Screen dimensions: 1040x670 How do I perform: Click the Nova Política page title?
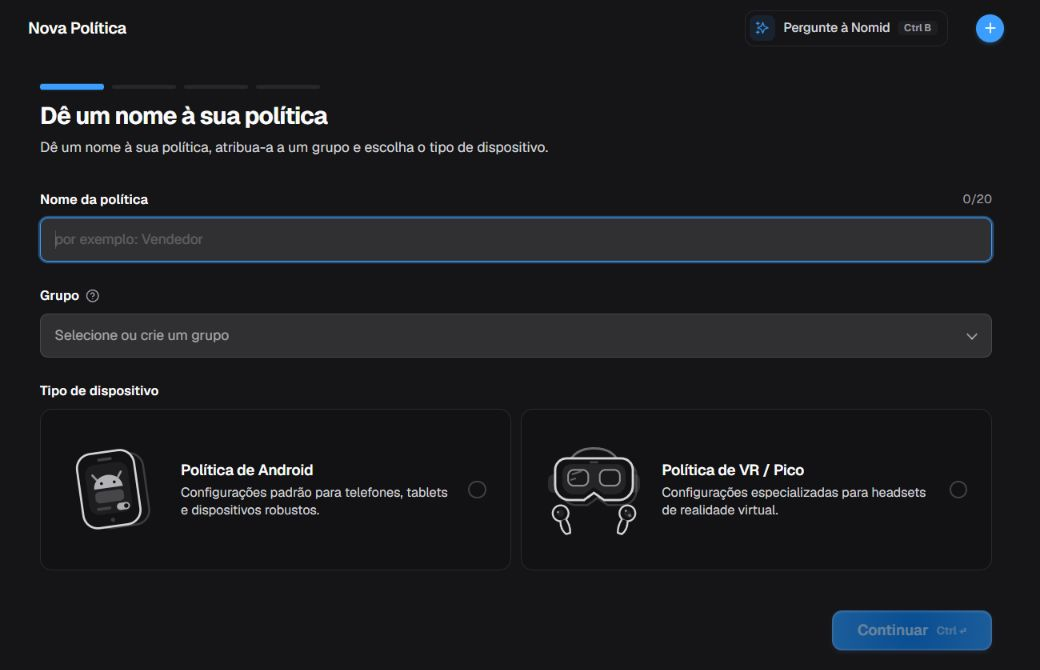pyautogui.click(x=78, y=28)
